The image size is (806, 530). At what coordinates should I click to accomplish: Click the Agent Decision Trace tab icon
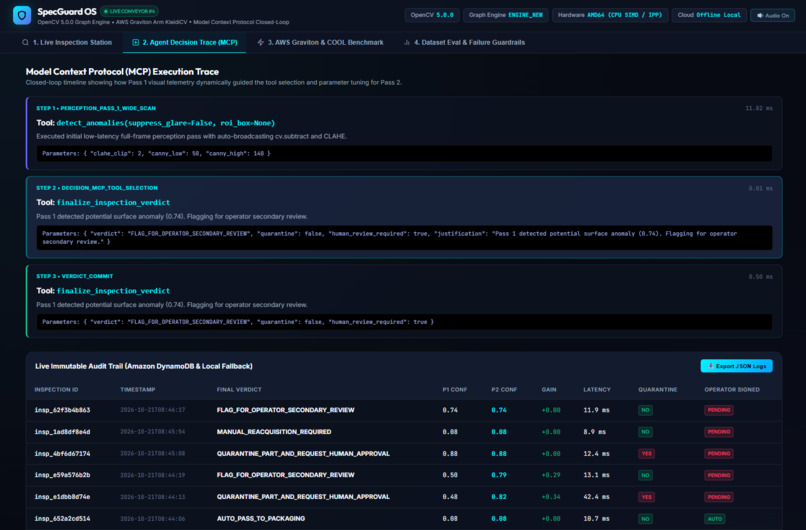click(135, 43)
